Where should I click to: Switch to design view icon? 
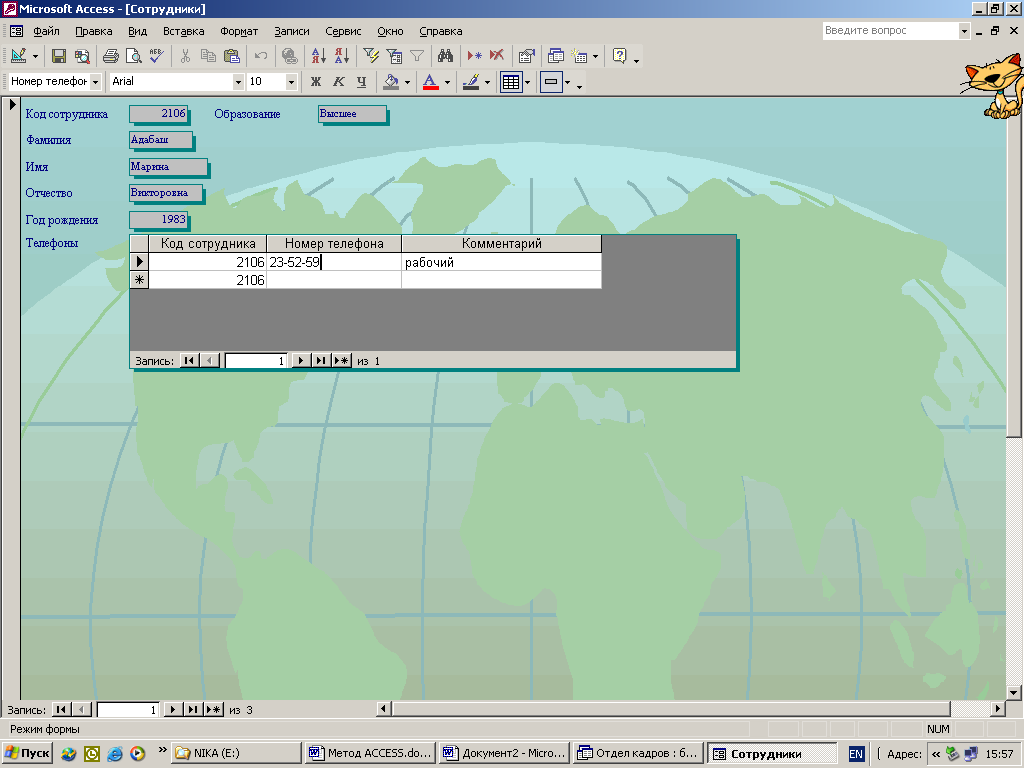[x=18, y=56]
